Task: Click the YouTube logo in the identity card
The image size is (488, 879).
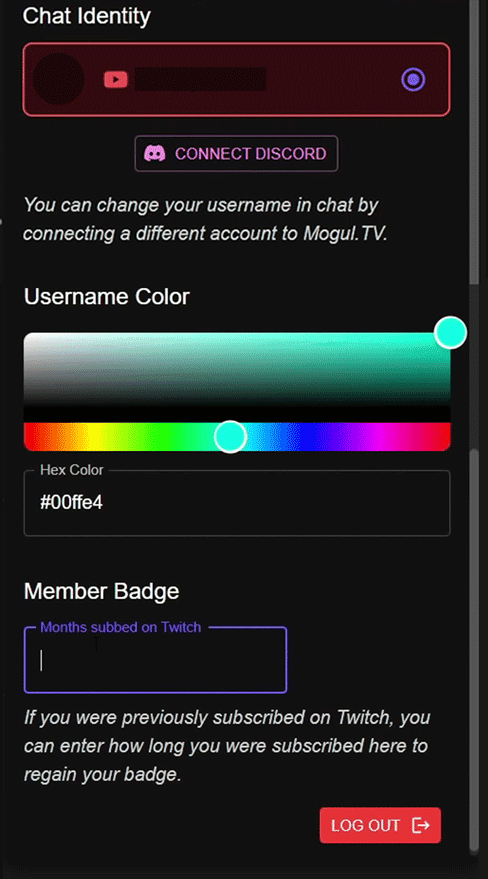Action: click(116, 80)
